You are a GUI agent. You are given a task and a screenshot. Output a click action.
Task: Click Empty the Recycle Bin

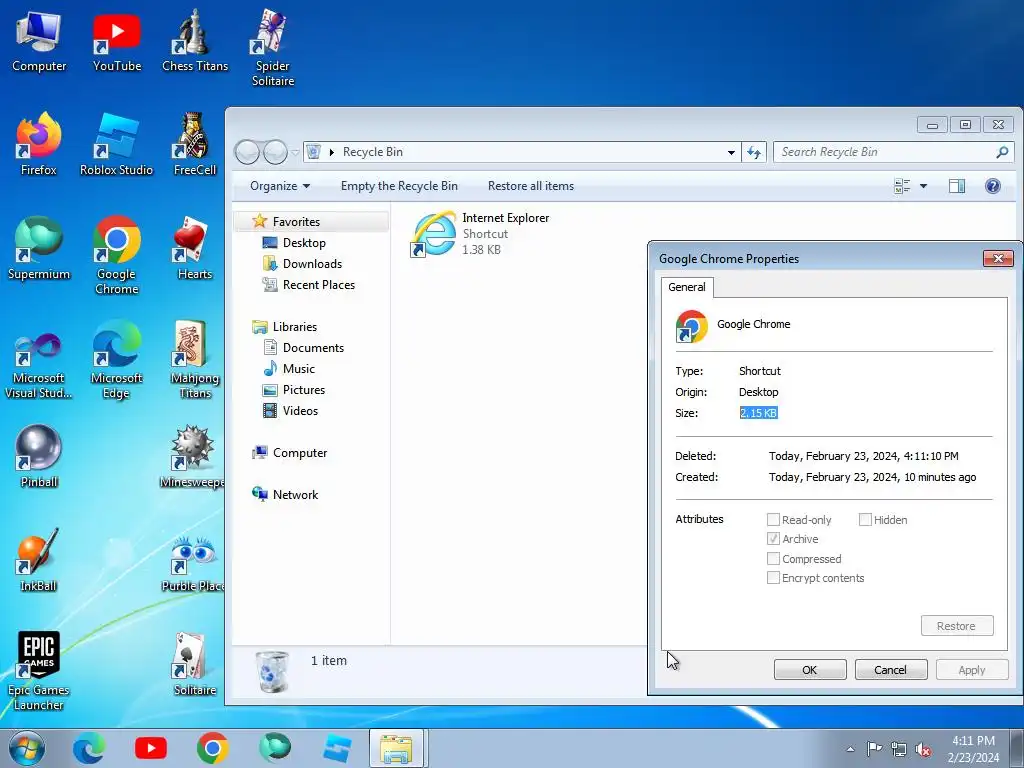click(399, 186)
